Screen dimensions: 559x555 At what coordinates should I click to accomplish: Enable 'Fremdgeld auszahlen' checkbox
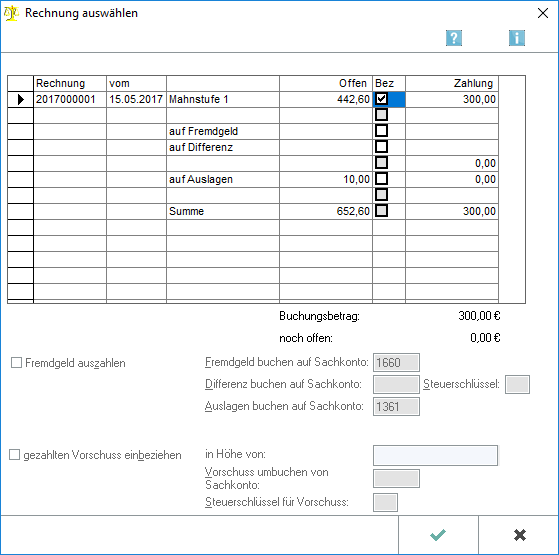tap(16, 363)
